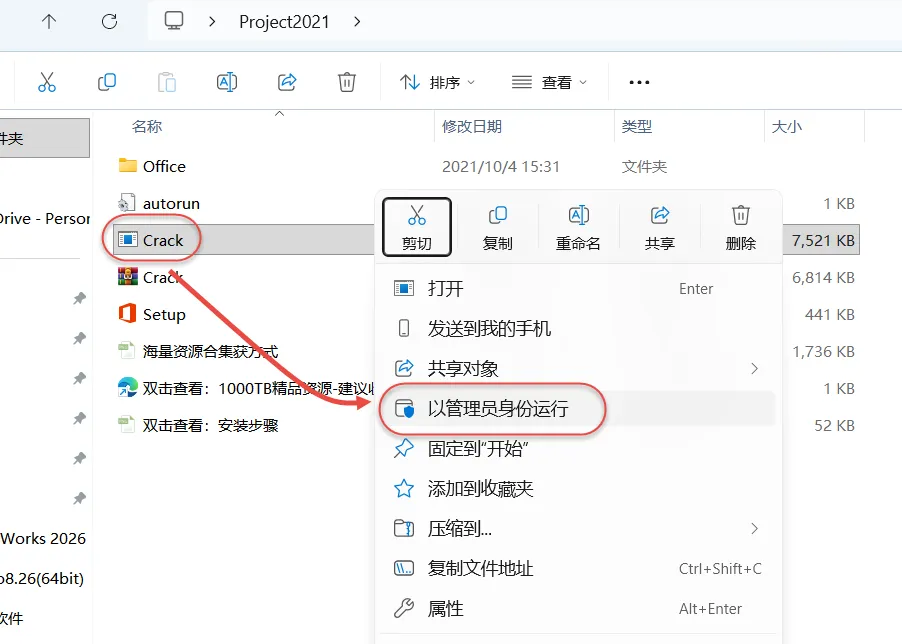
Task: Click the toolbar Rename icon
Action: point(227,82)
